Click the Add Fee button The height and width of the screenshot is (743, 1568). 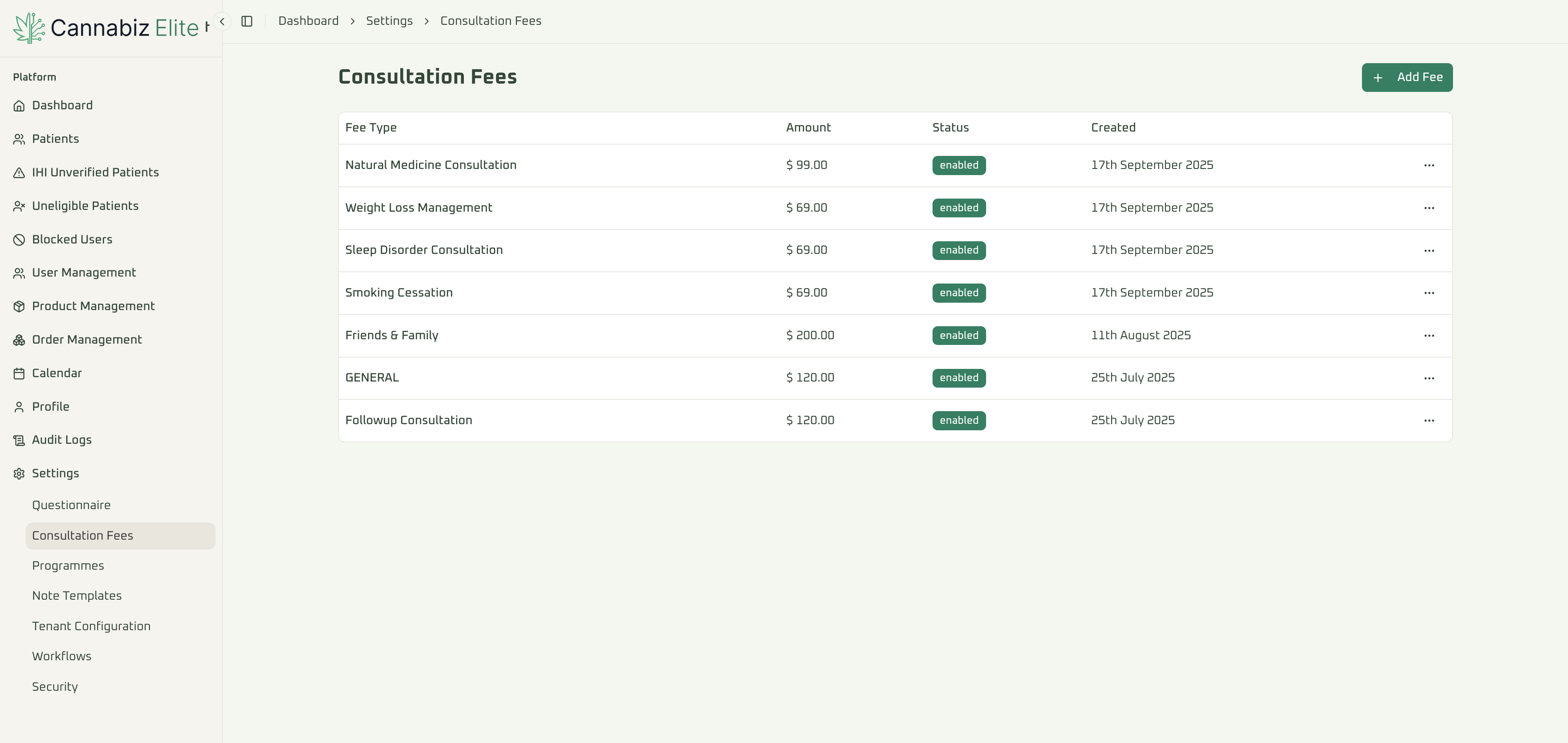(1407, 77)
